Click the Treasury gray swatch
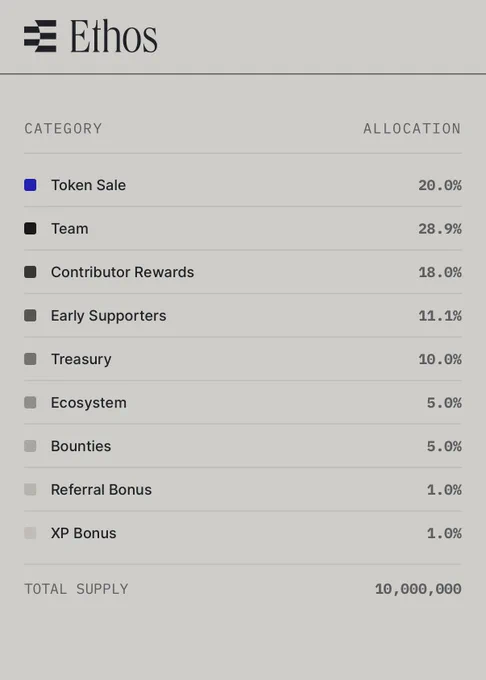The width and height of the screenshot is (486, 680). point(30,359)
